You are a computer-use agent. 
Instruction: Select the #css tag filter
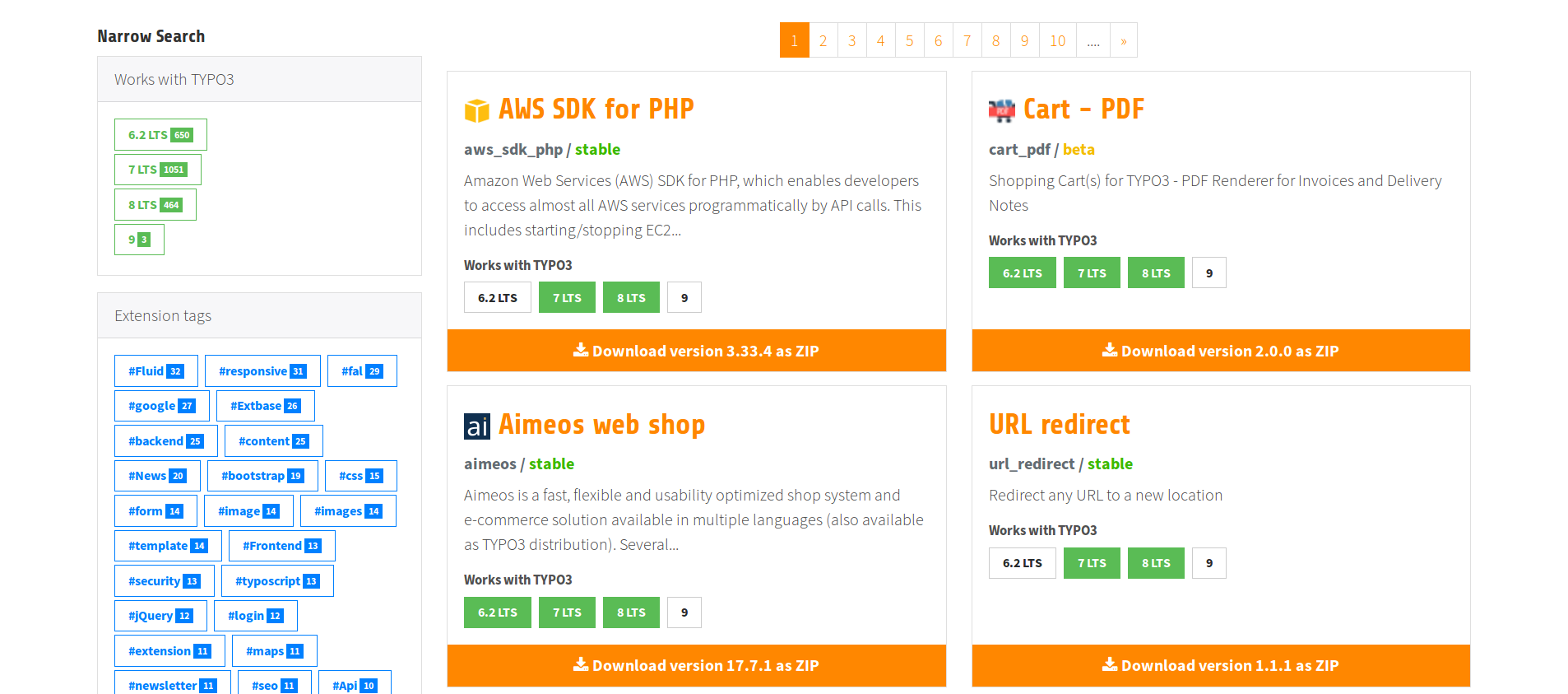point(360,476)
